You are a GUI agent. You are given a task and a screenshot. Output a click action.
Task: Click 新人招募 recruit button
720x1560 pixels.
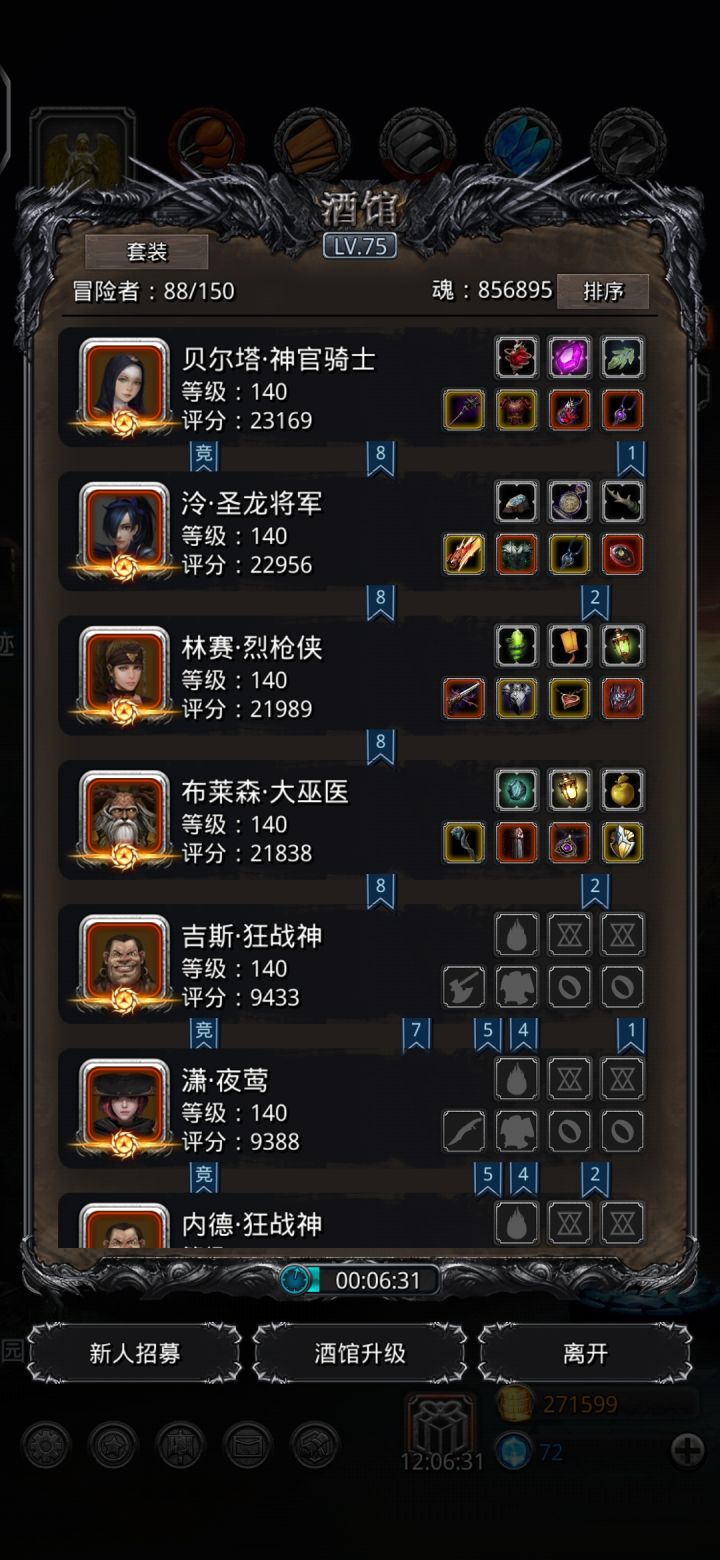point(135,1353)
